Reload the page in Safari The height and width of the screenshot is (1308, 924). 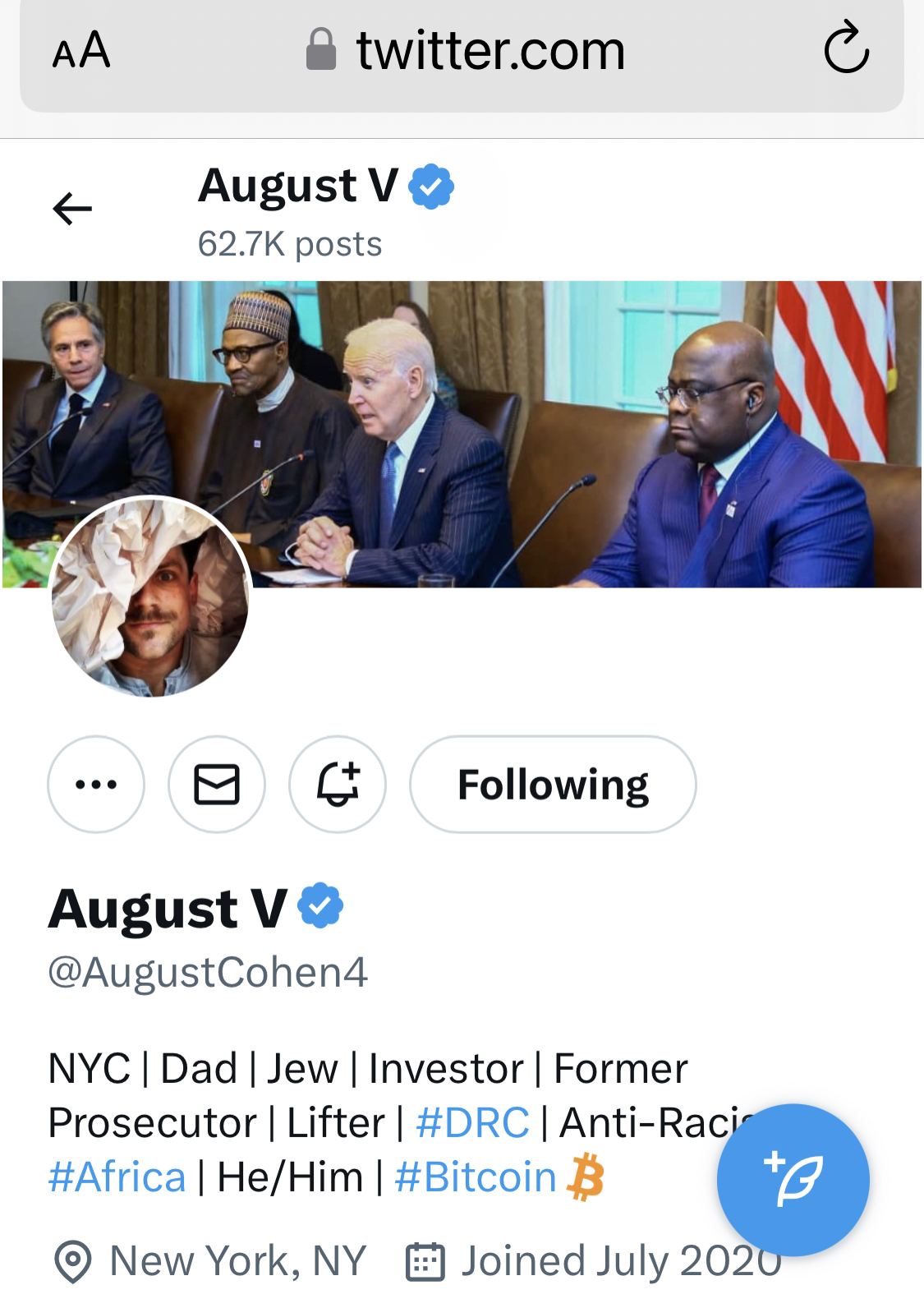point(846,49)
